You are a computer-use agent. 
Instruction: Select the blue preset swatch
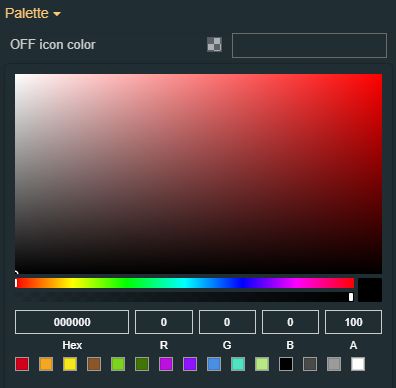click(x=214, y=364)
